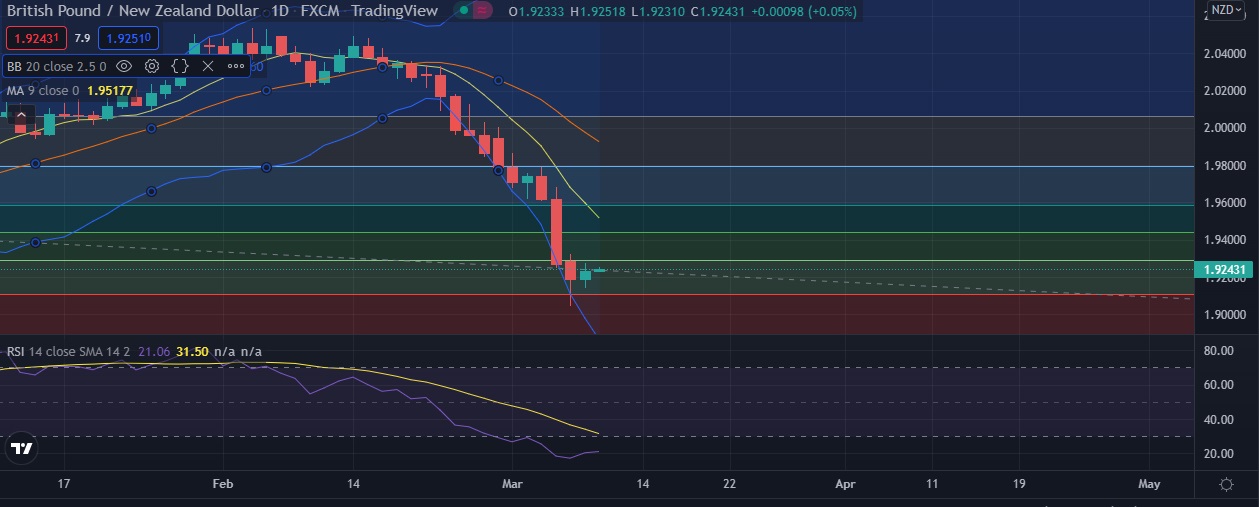The image size is (1259, 507).
Task: Click the Apr date label on time axis
Action: [846, 484]
